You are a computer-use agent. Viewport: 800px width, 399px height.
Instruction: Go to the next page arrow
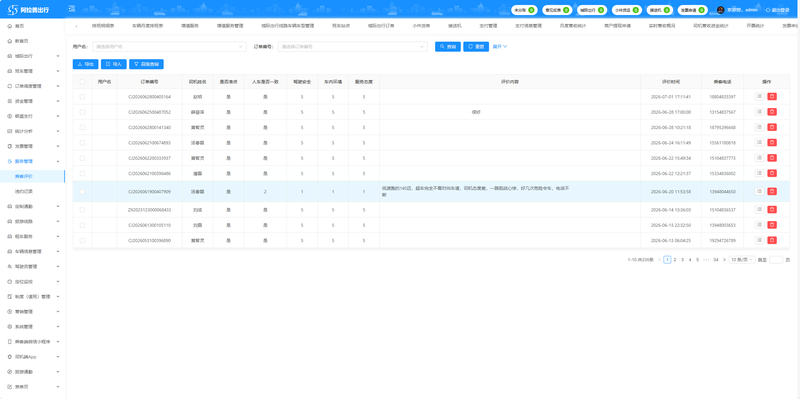pos(724,260)
